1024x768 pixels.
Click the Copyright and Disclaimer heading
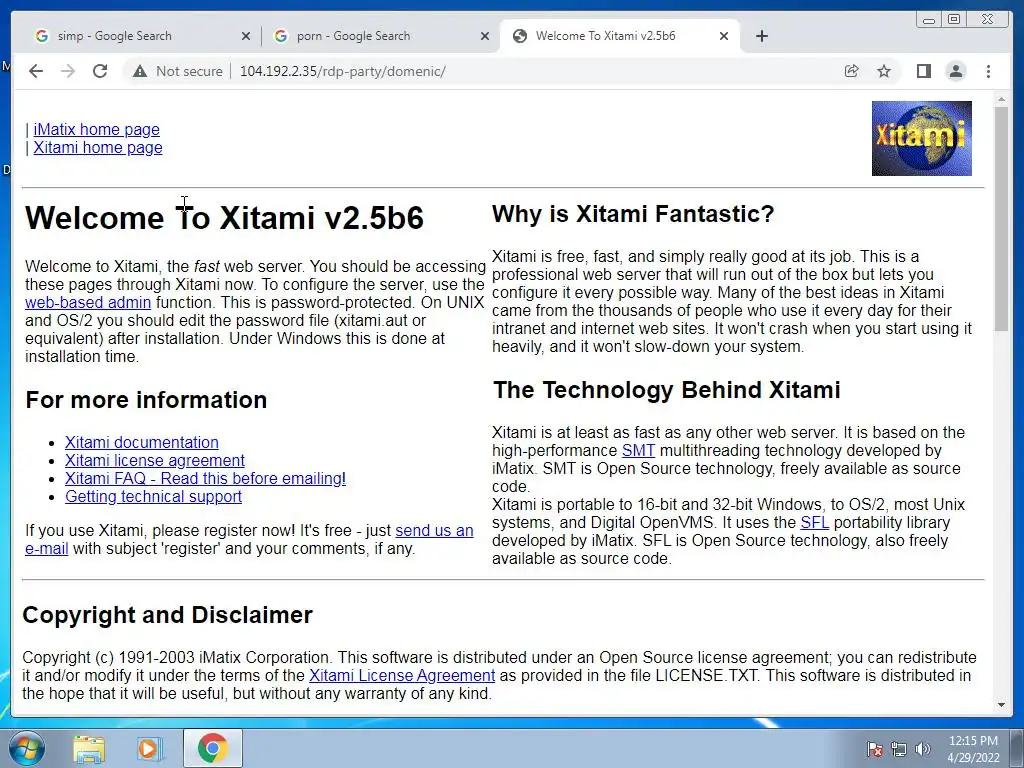[167, 615]
